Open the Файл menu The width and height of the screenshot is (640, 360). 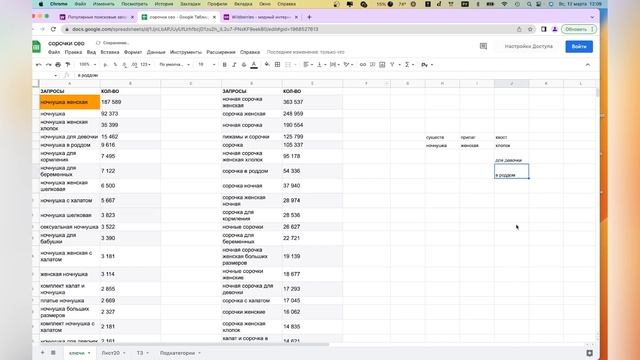coord(54,52)
